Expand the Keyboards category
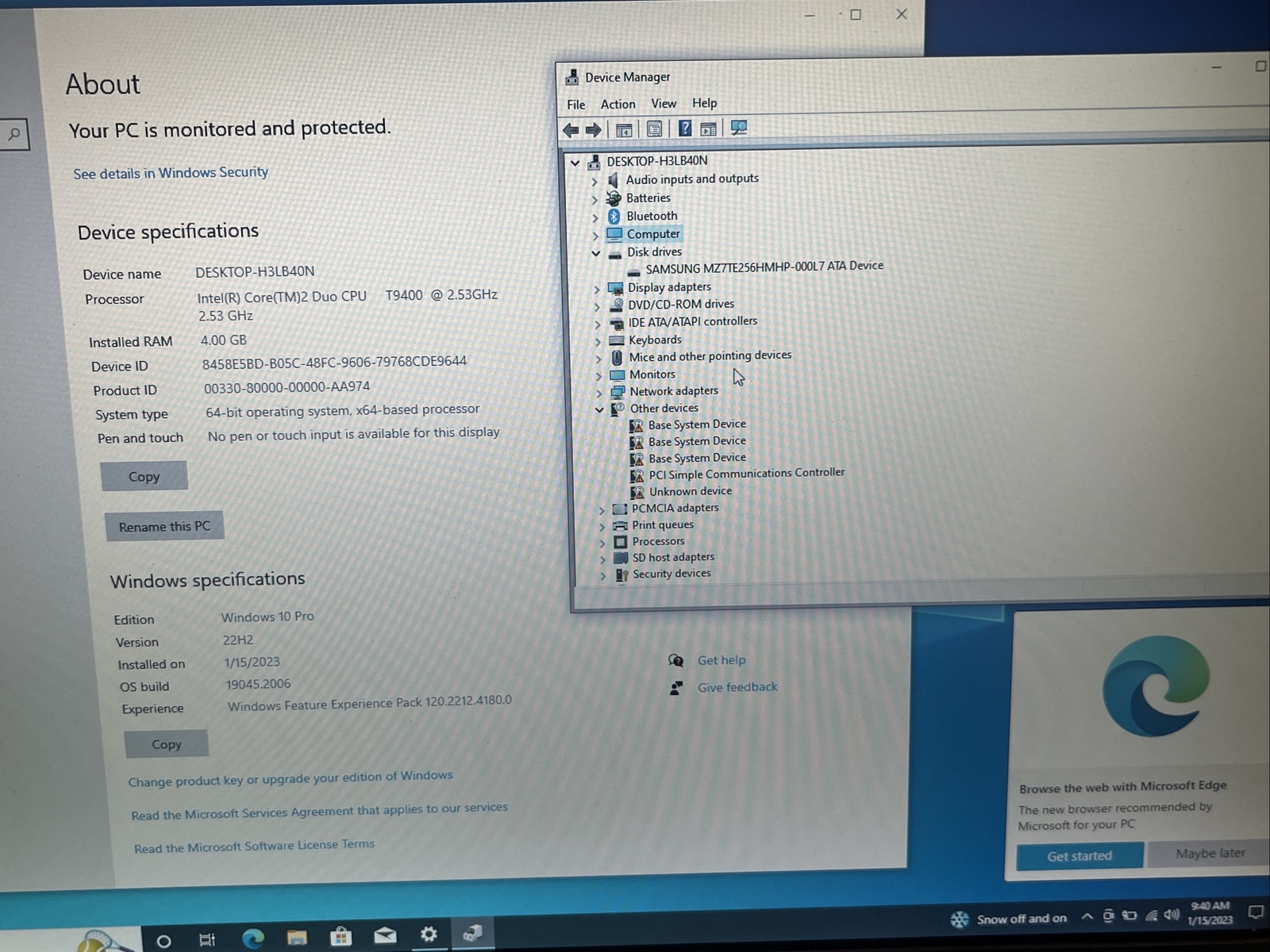Image resolution: width=1270 pixels, height=952 pixels. point(598,341)
